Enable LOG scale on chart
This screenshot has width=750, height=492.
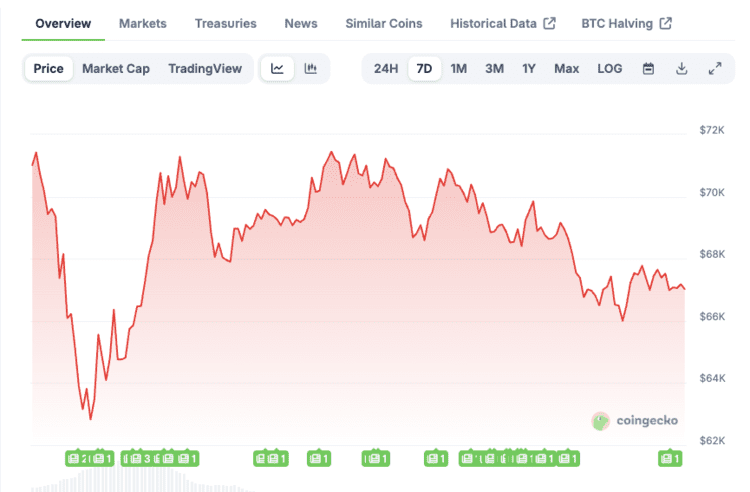(609, 69)
